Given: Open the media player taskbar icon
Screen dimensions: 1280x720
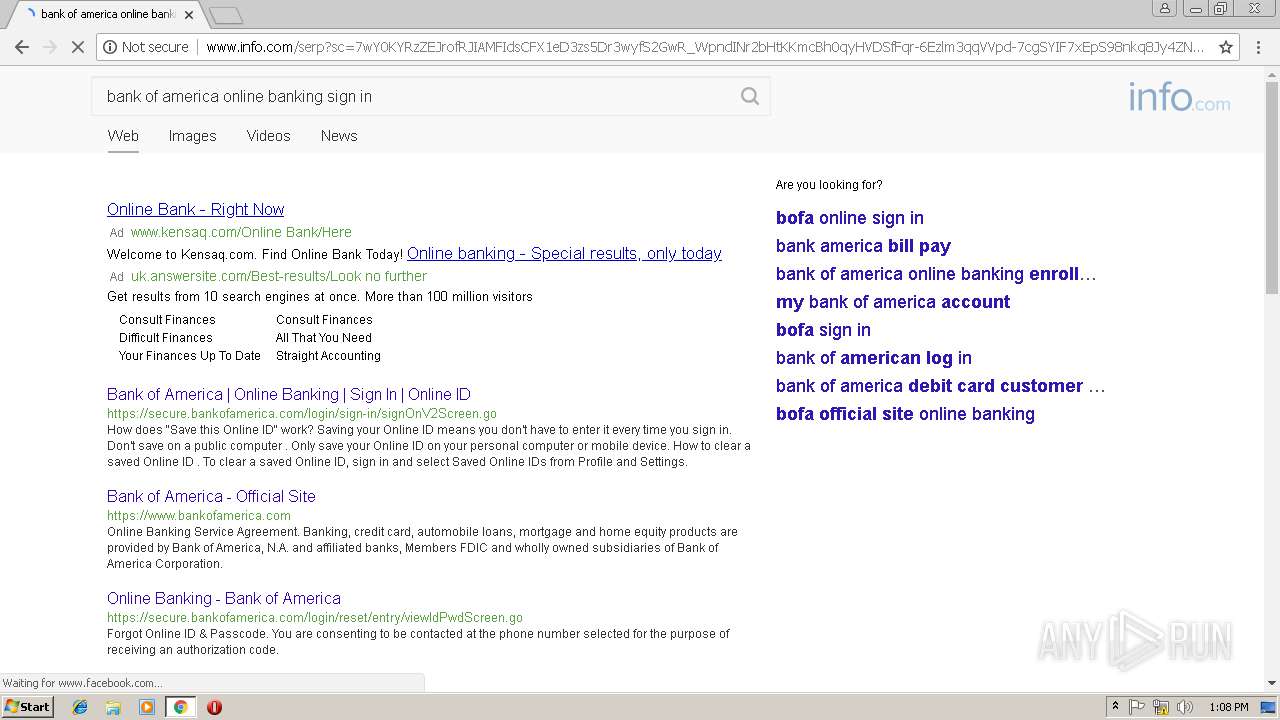Looking at the screenshot, I should 147,707.
